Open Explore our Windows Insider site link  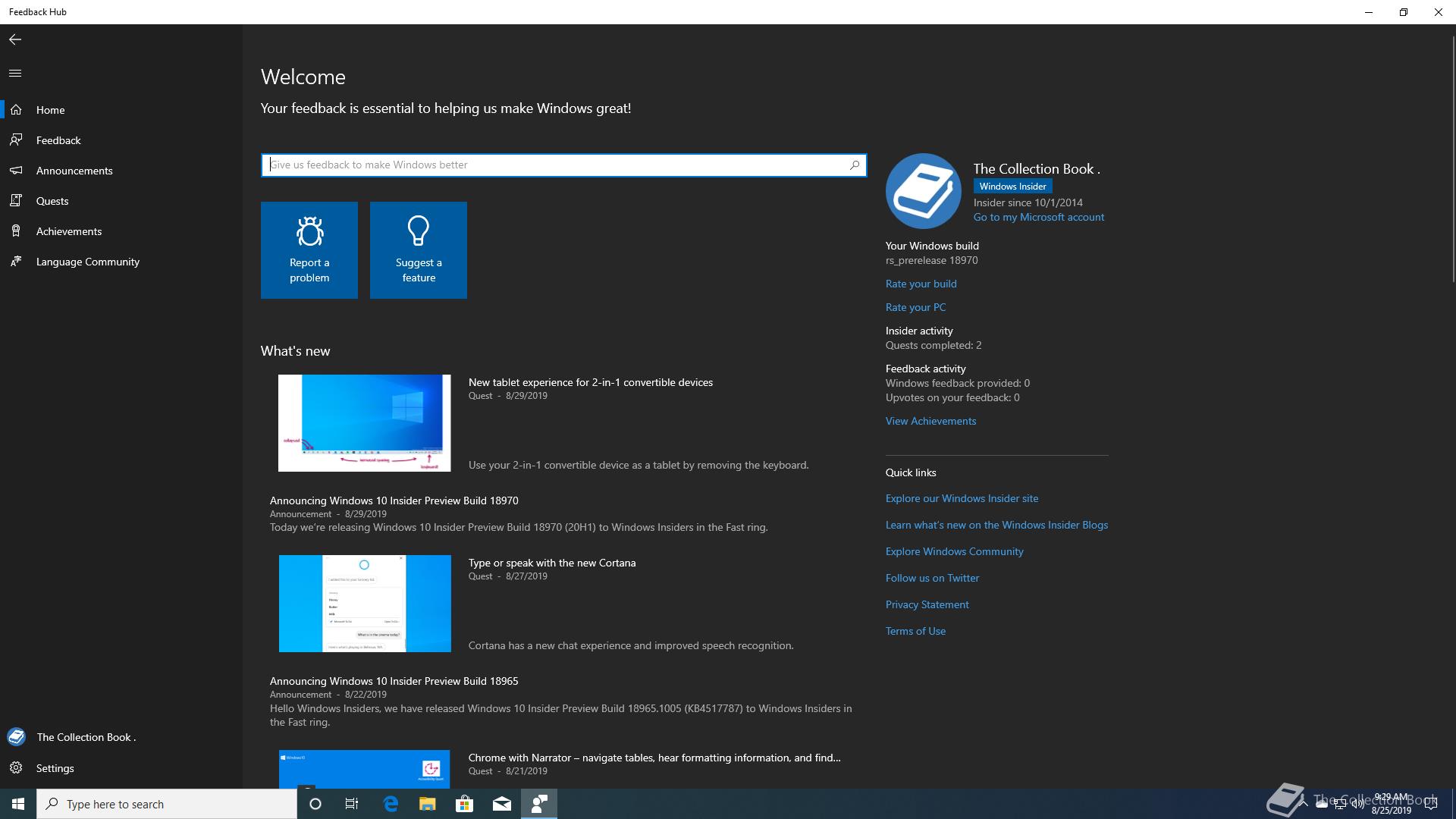(x=962, y=498)
